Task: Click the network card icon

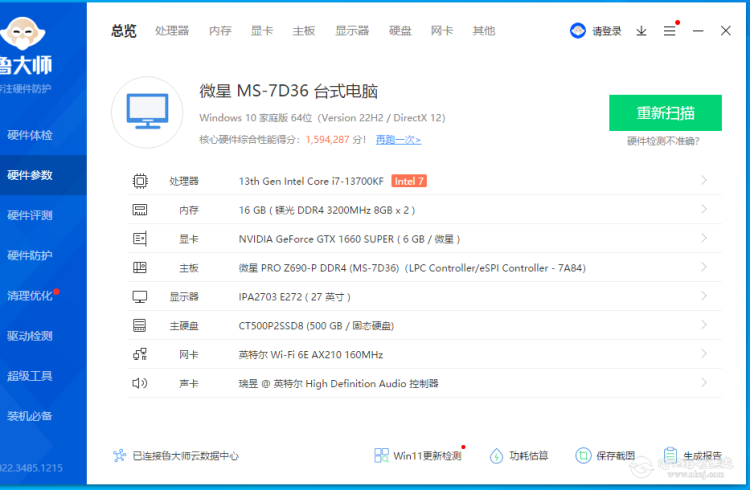Action: (x=140, y=354)
